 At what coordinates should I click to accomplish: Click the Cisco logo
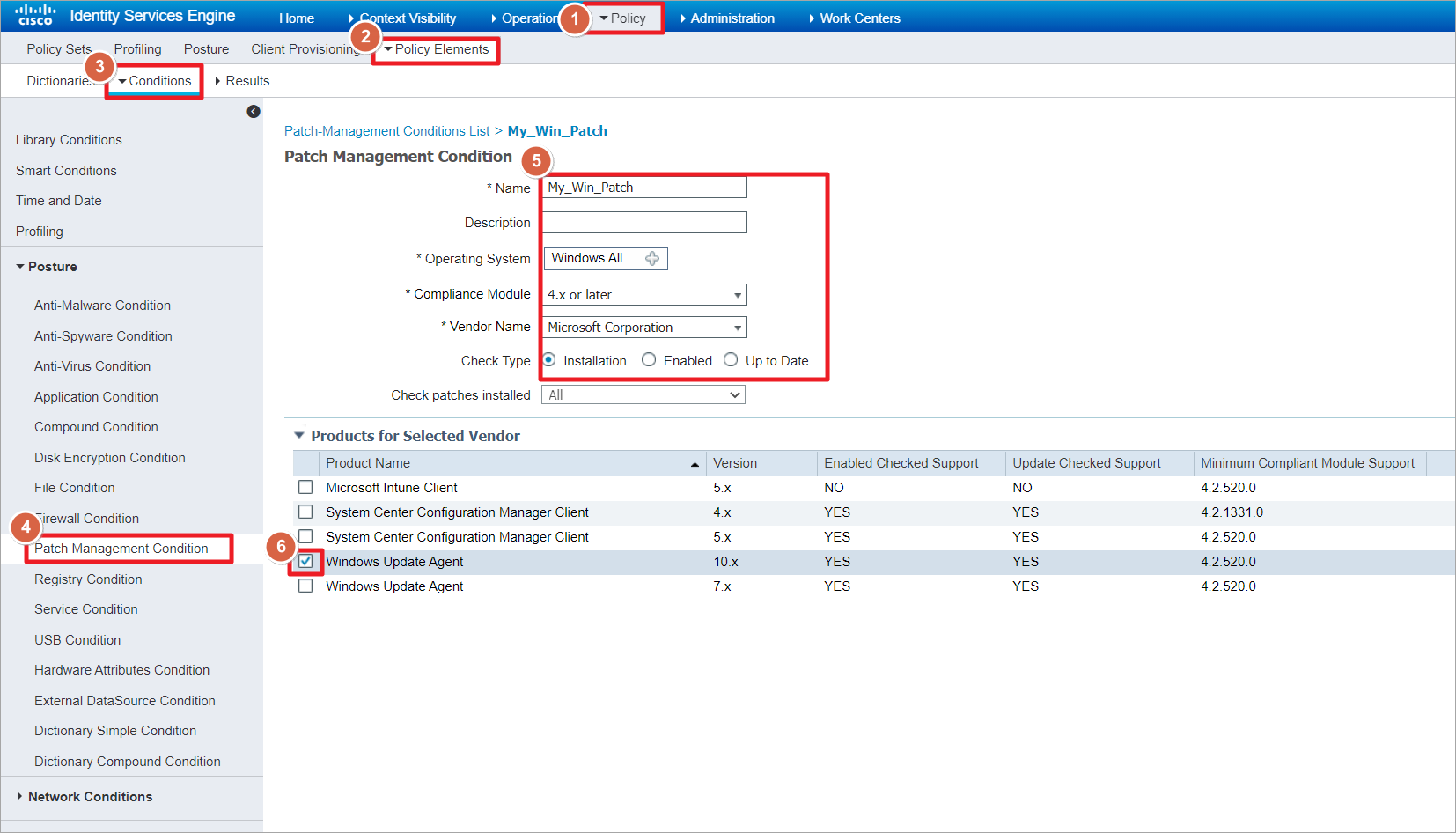[x=35, y=15]
